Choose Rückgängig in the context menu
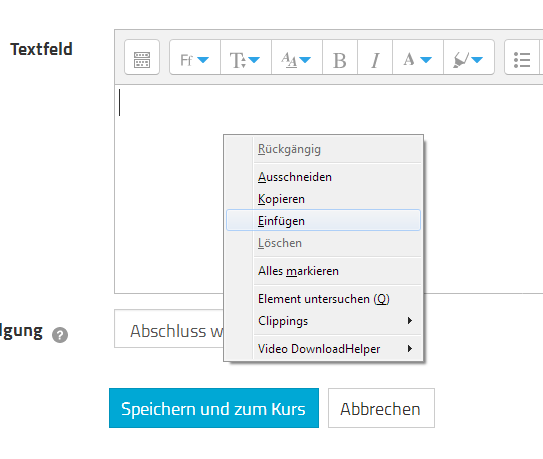Screen dimensions: 543x459 click(x=323, y=149)
